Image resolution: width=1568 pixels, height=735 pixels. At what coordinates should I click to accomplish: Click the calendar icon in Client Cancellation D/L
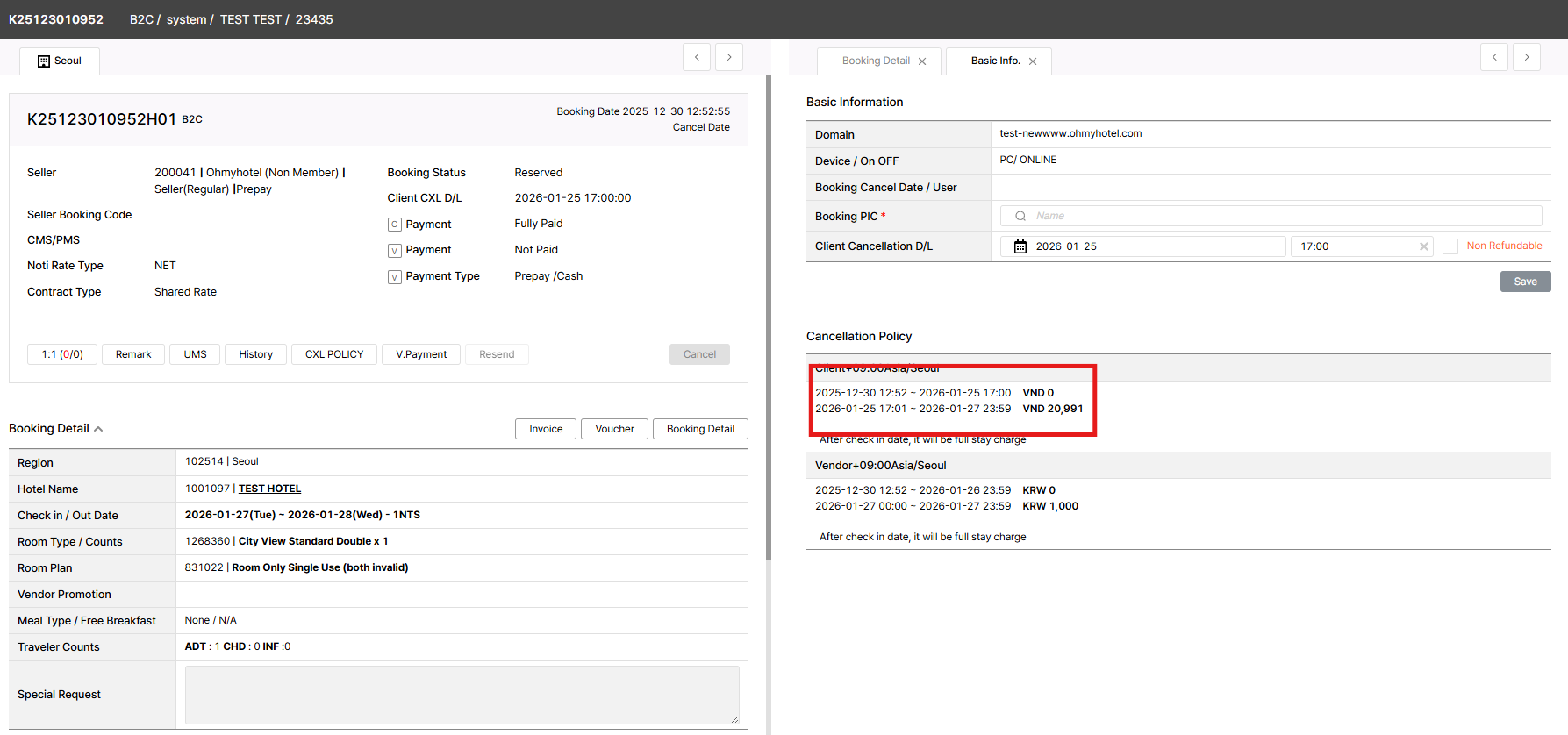point(1020,246)
